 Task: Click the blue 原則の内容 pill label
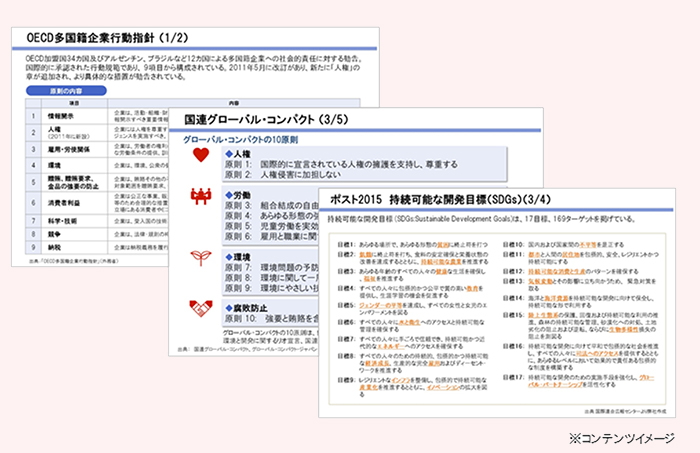66,91
